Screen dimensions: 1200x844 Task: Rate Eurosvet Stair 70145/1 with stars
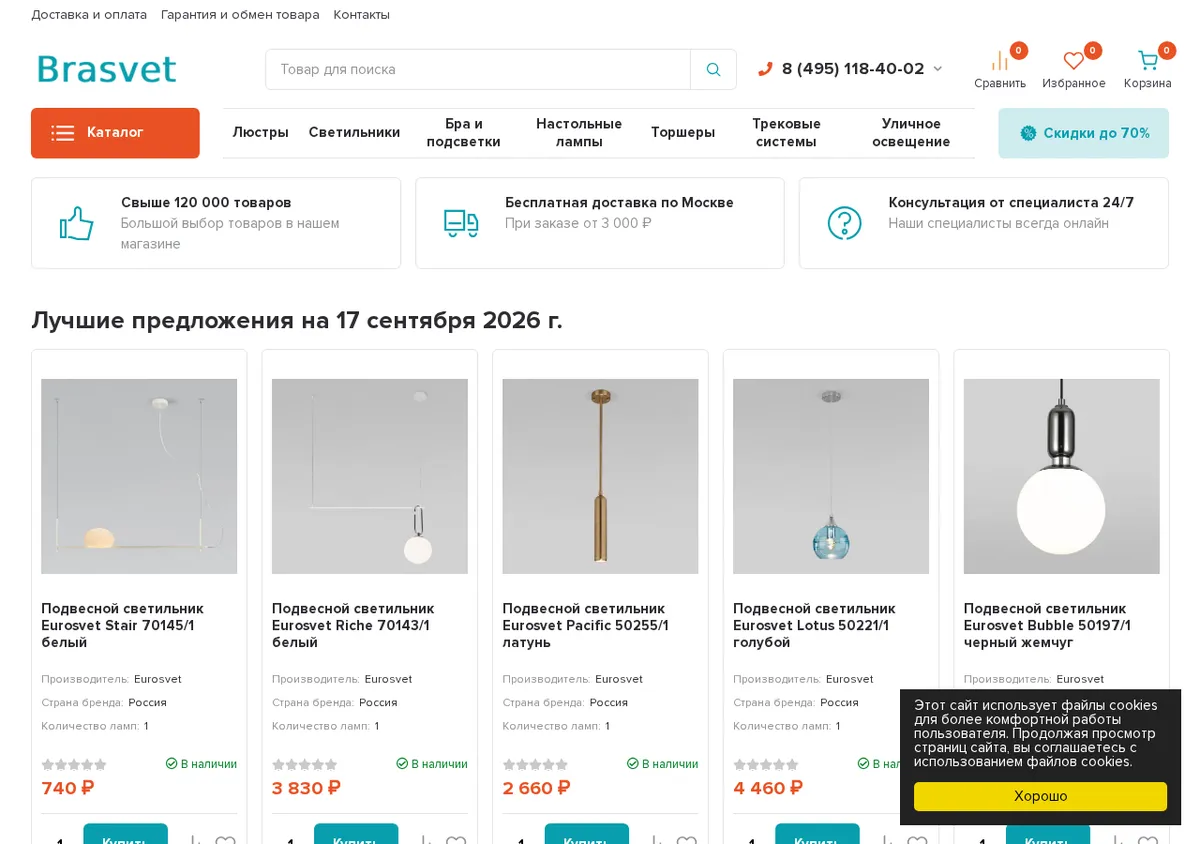click(73, 765)
